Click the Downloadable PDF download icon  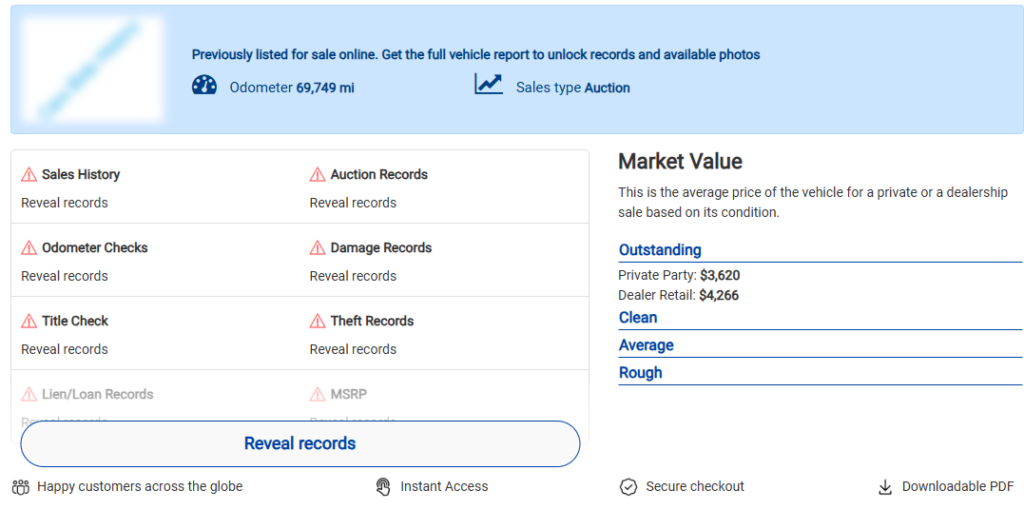(x=885, y=486)
